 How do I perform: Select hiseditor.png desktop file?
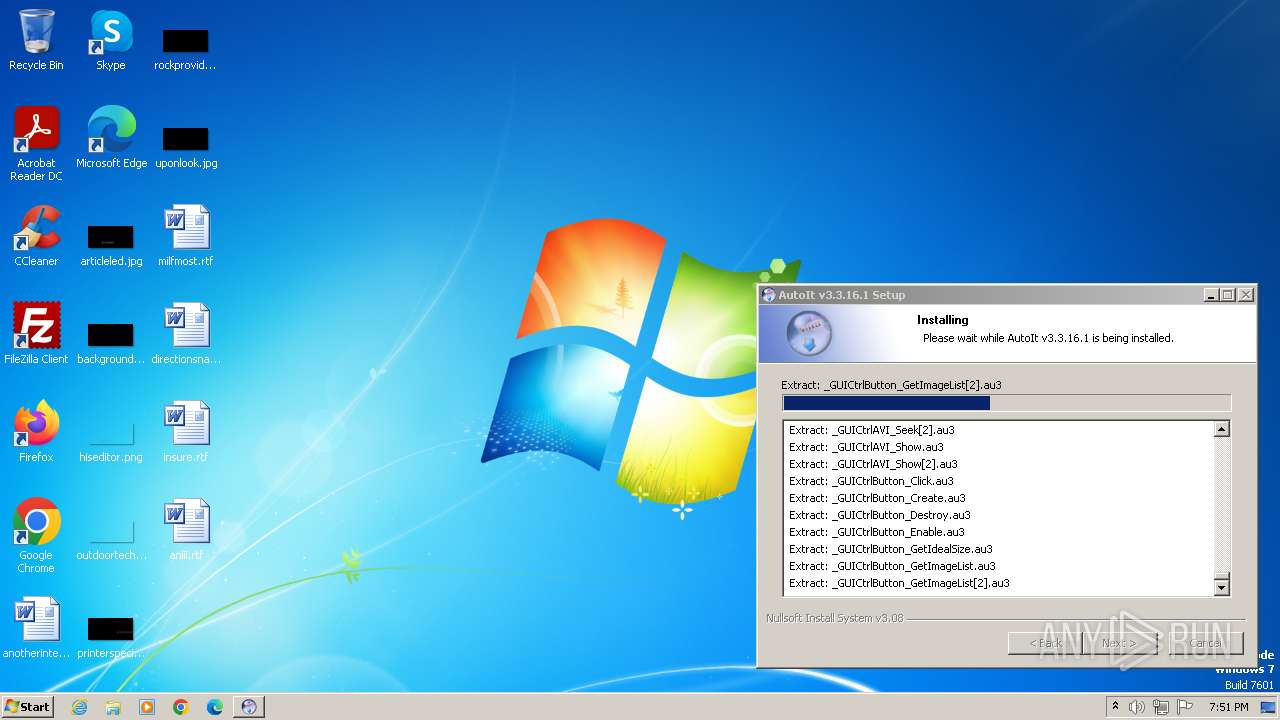click(111, 441)
